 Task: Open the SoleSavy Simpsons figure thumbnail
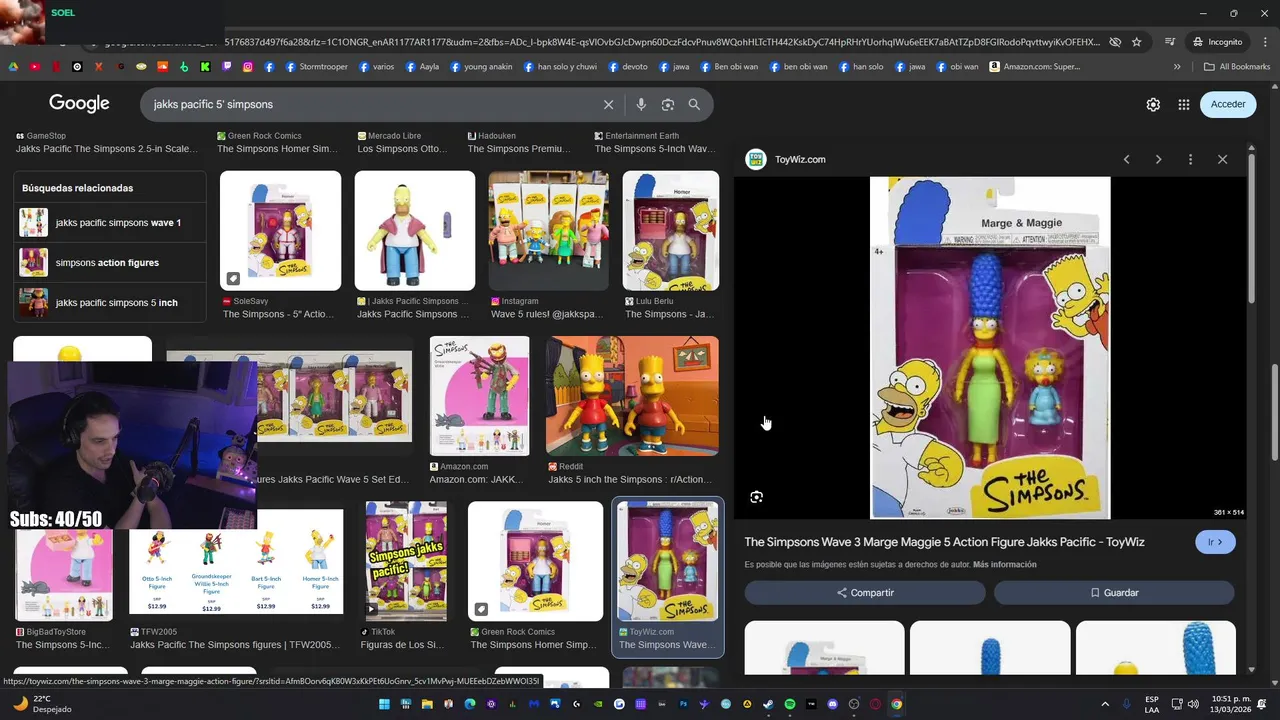point(280,231)
